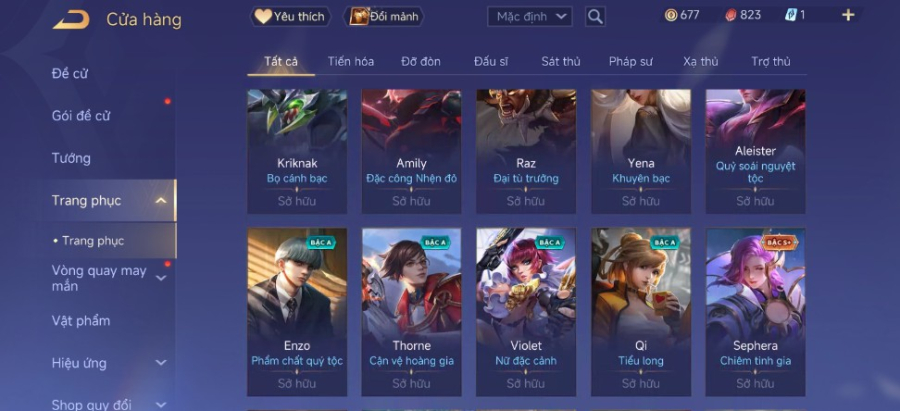Open the Mặc định sort dropdown
Viewport: 900px width, 411px height.
[x=530, y=17]
